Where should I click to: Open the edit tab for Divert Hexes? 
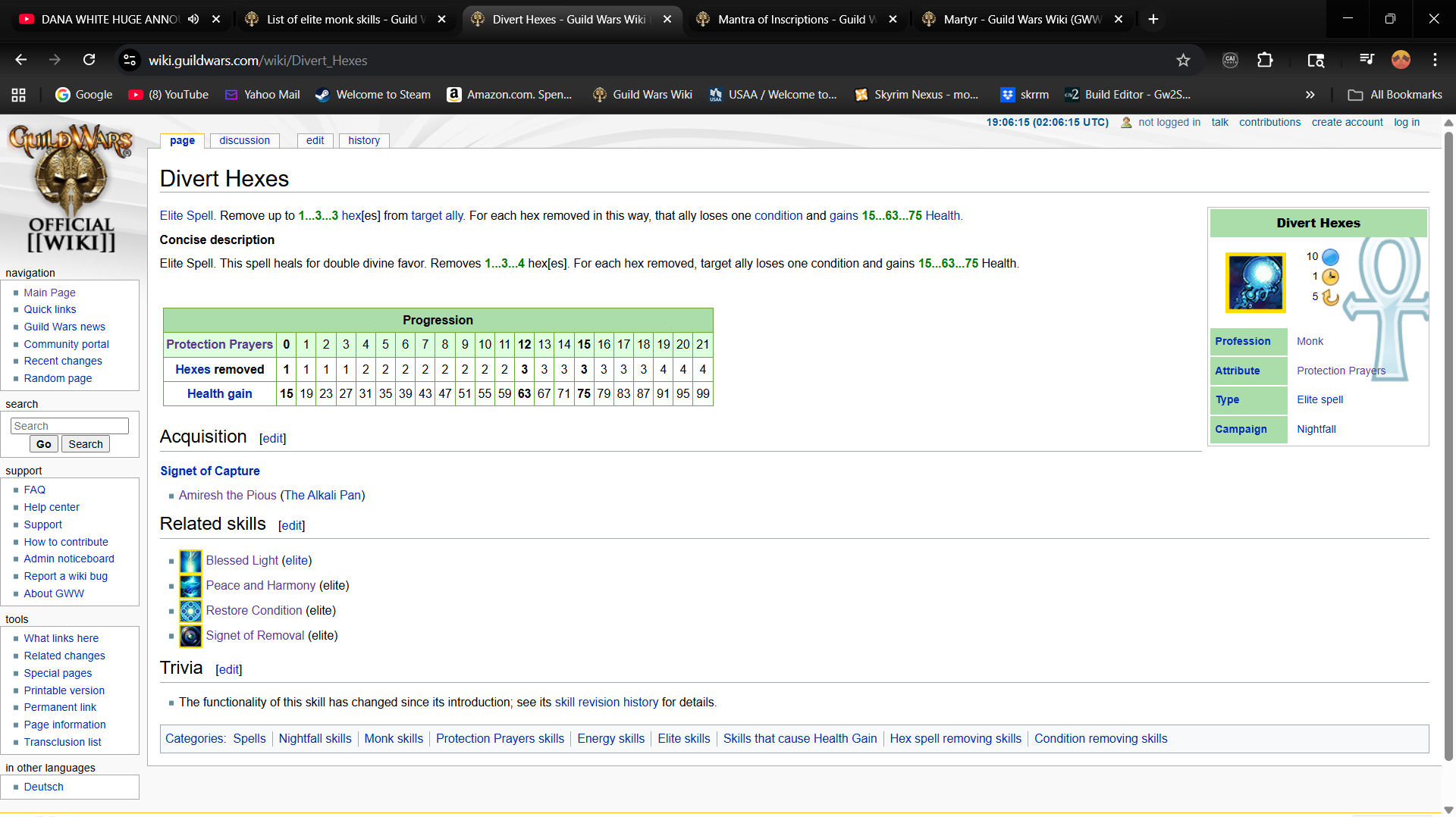(315, 140)
